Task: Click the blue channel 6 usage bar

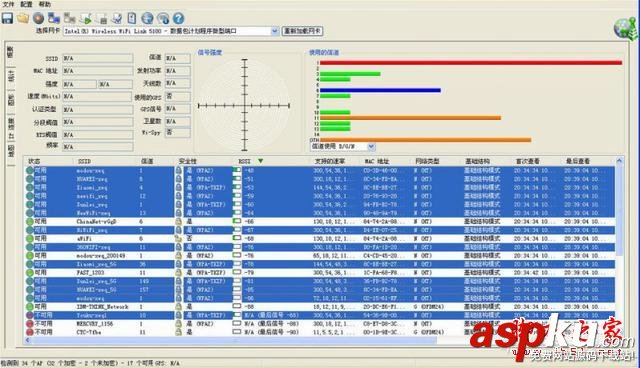Action: 380,90
